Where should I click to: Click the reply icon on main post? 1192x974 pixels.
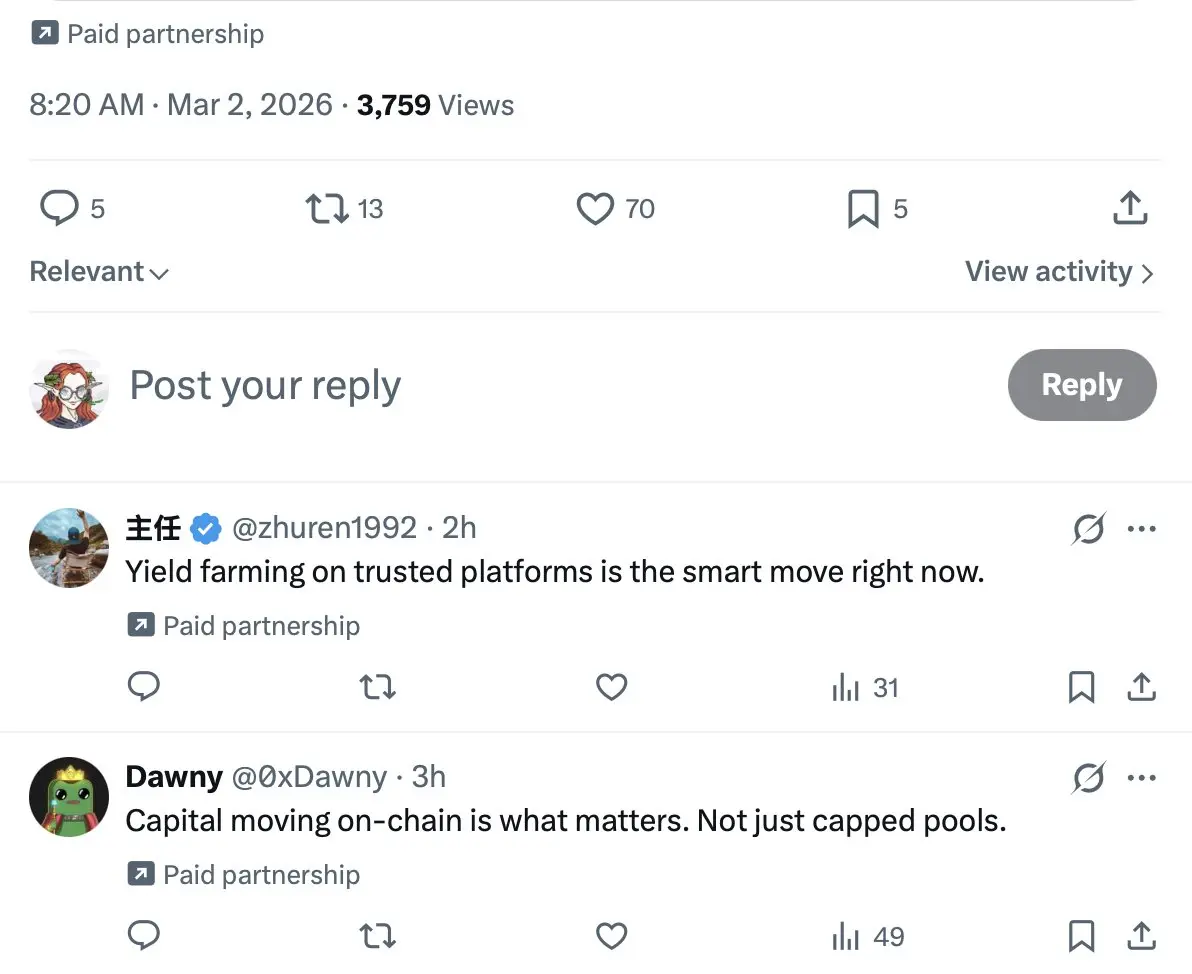coord(59,208)
